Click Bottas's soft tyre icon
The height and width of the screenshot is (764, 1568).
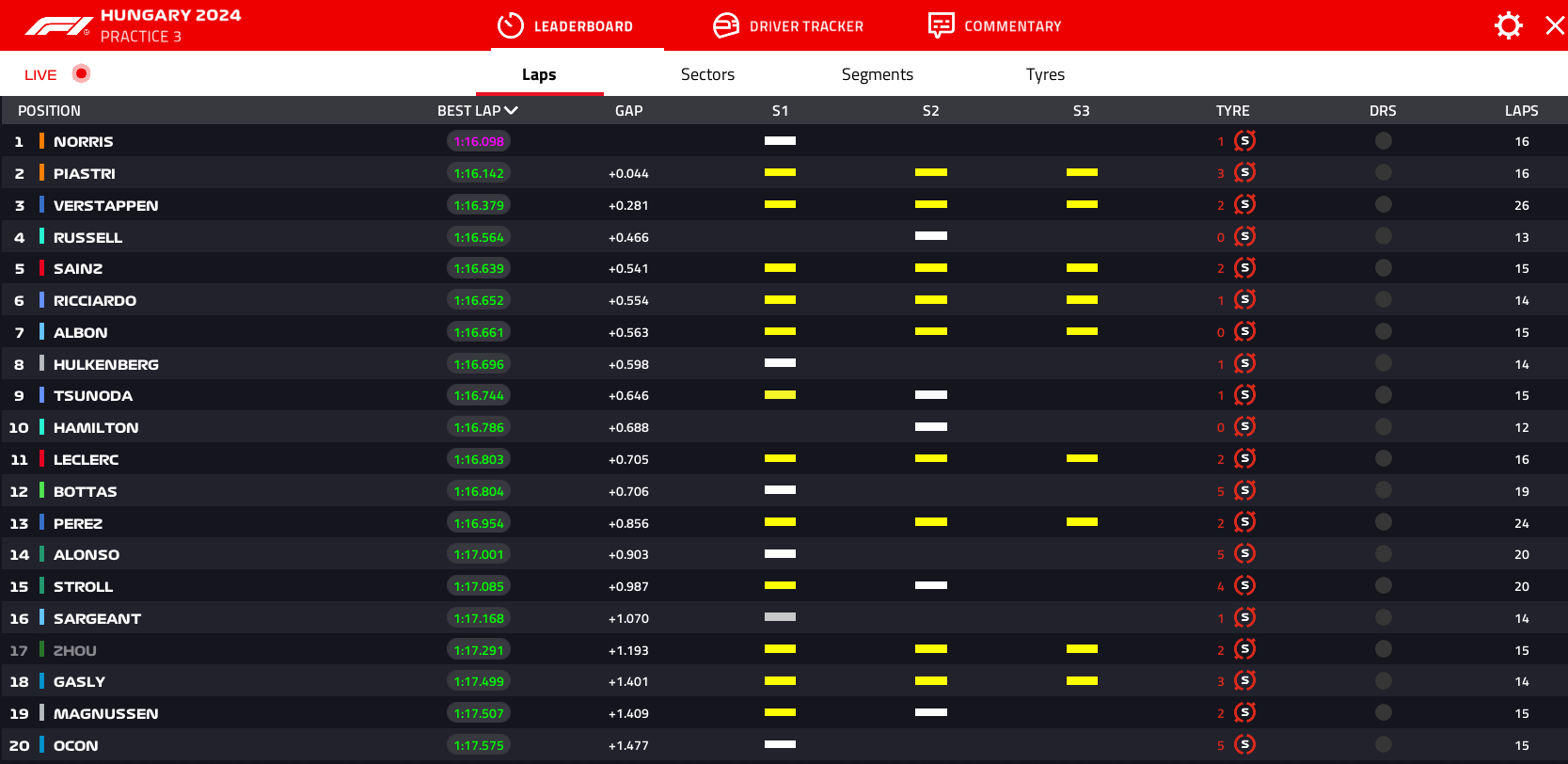tap(1245, 490)
